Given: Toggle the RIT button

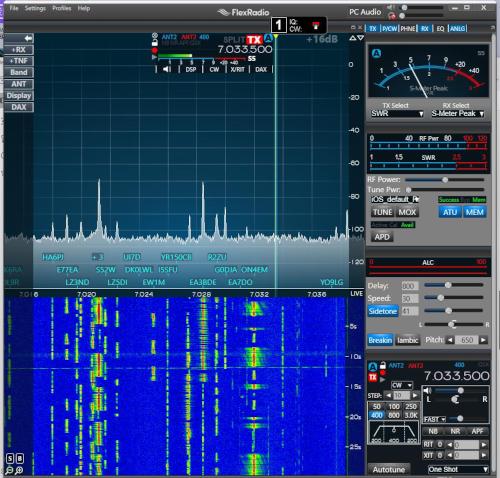Looking at the screenshot, I should coord(428,445).
